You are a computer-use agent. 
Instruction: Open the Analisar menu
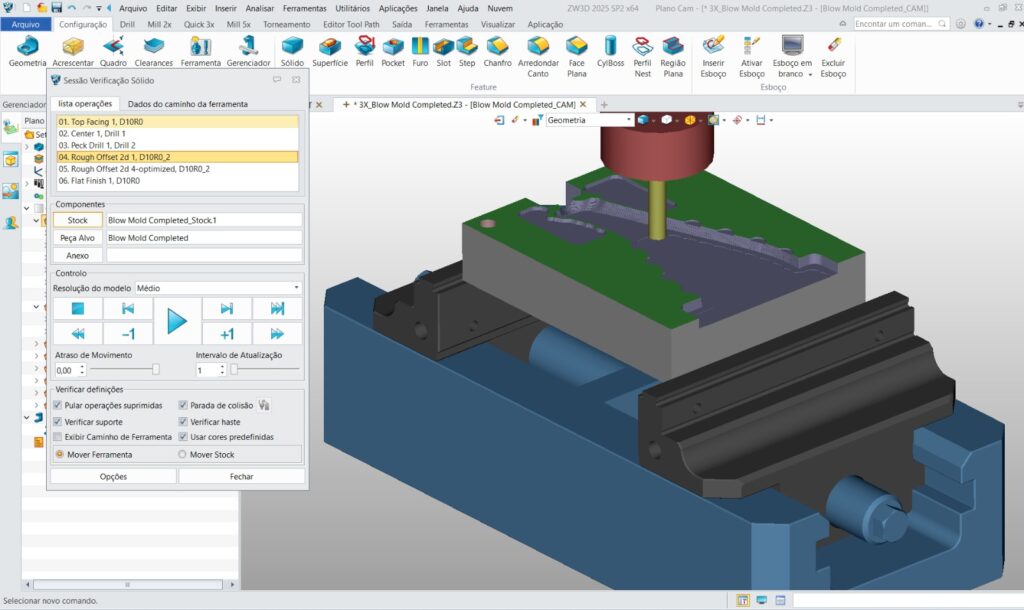pyautogui.click(x=260, y=8)
